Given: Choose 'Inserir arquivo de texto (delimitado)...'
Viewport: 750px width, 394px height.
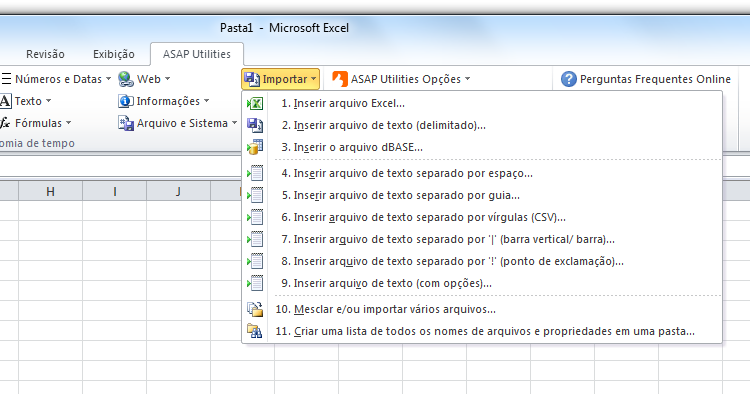Looking at the screenshot, I should pos(482,125).
